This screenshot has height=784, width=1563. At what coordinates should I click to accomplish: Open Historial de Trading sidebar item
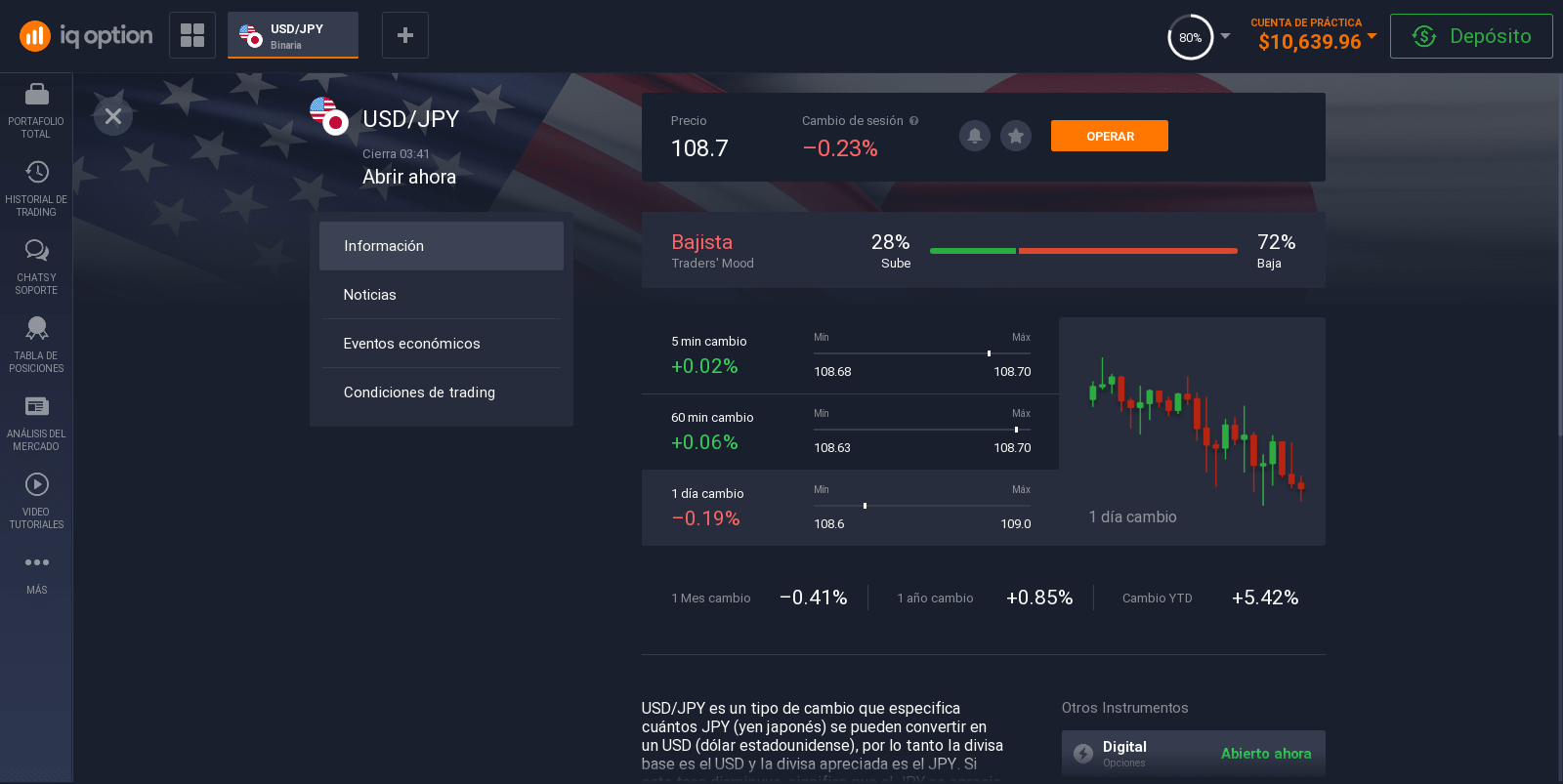click(x=36, y=188)
